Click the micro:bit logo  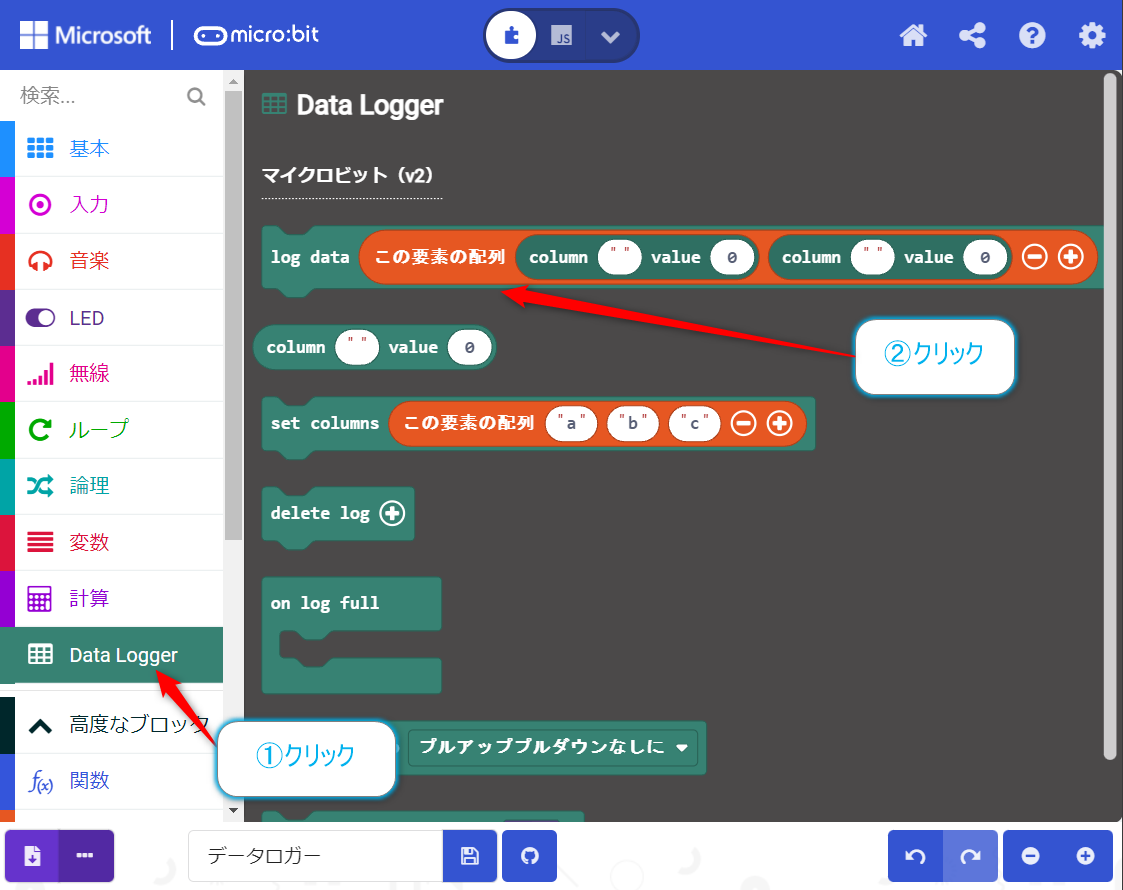pos(256,35)
